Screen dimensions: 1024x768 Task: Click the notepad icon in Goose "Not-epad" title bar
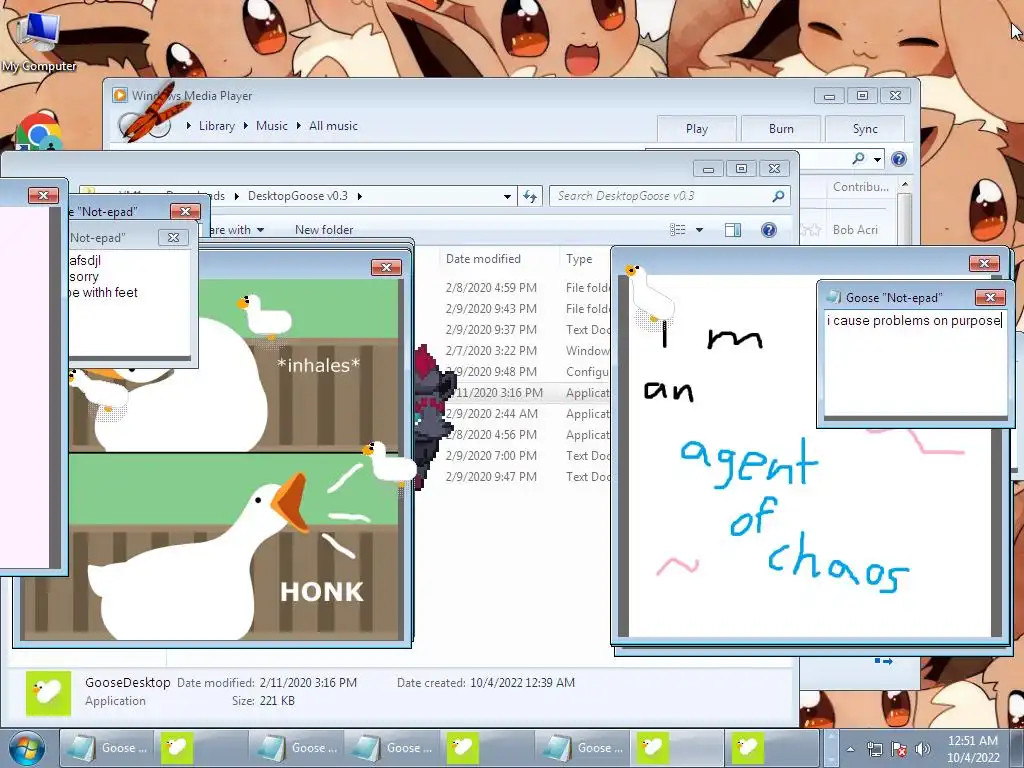click(833, 297)
